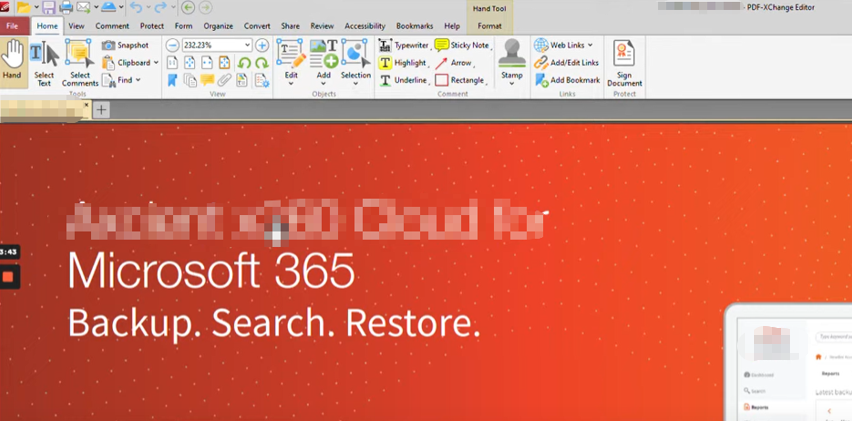Print the document with the printer icon
This screenshot has height=421, width=852.
66,7
